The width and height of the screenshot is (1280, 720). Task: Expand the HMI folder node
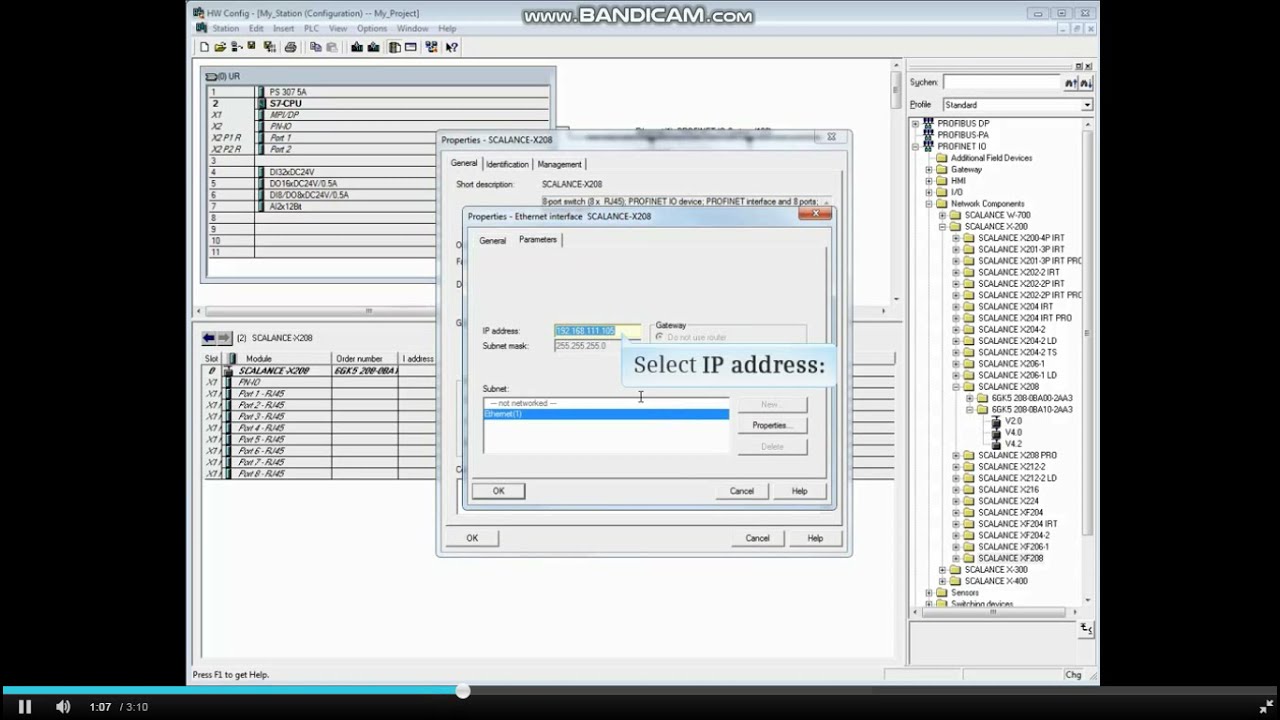[x=929, y=181]
